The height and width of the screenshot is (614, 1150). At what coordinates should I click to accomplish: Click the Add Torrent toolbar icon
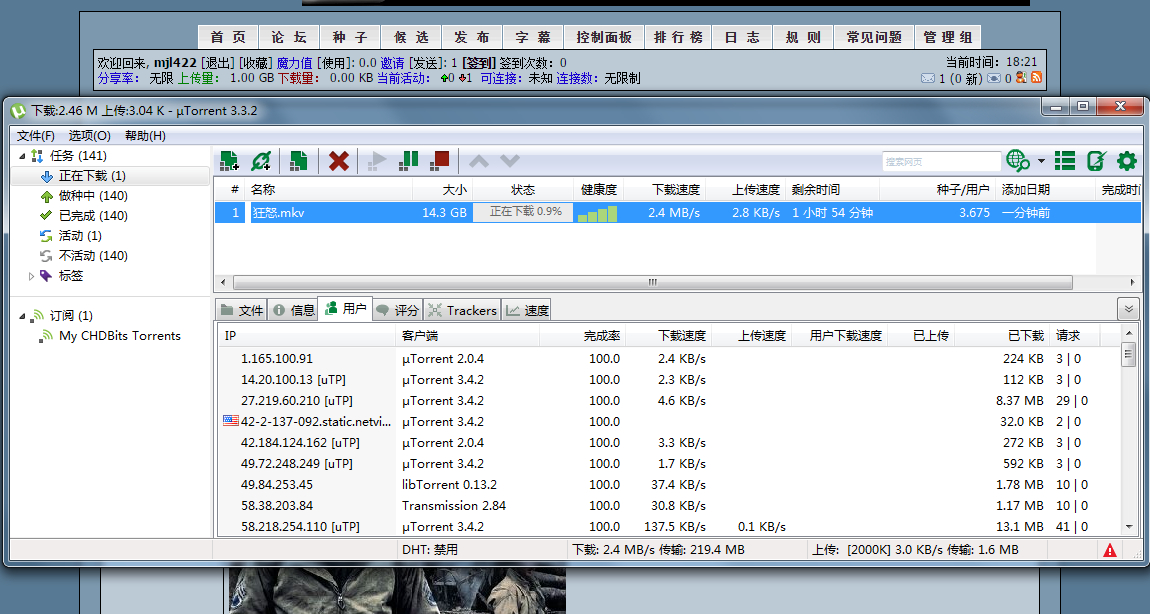point(229,161)
